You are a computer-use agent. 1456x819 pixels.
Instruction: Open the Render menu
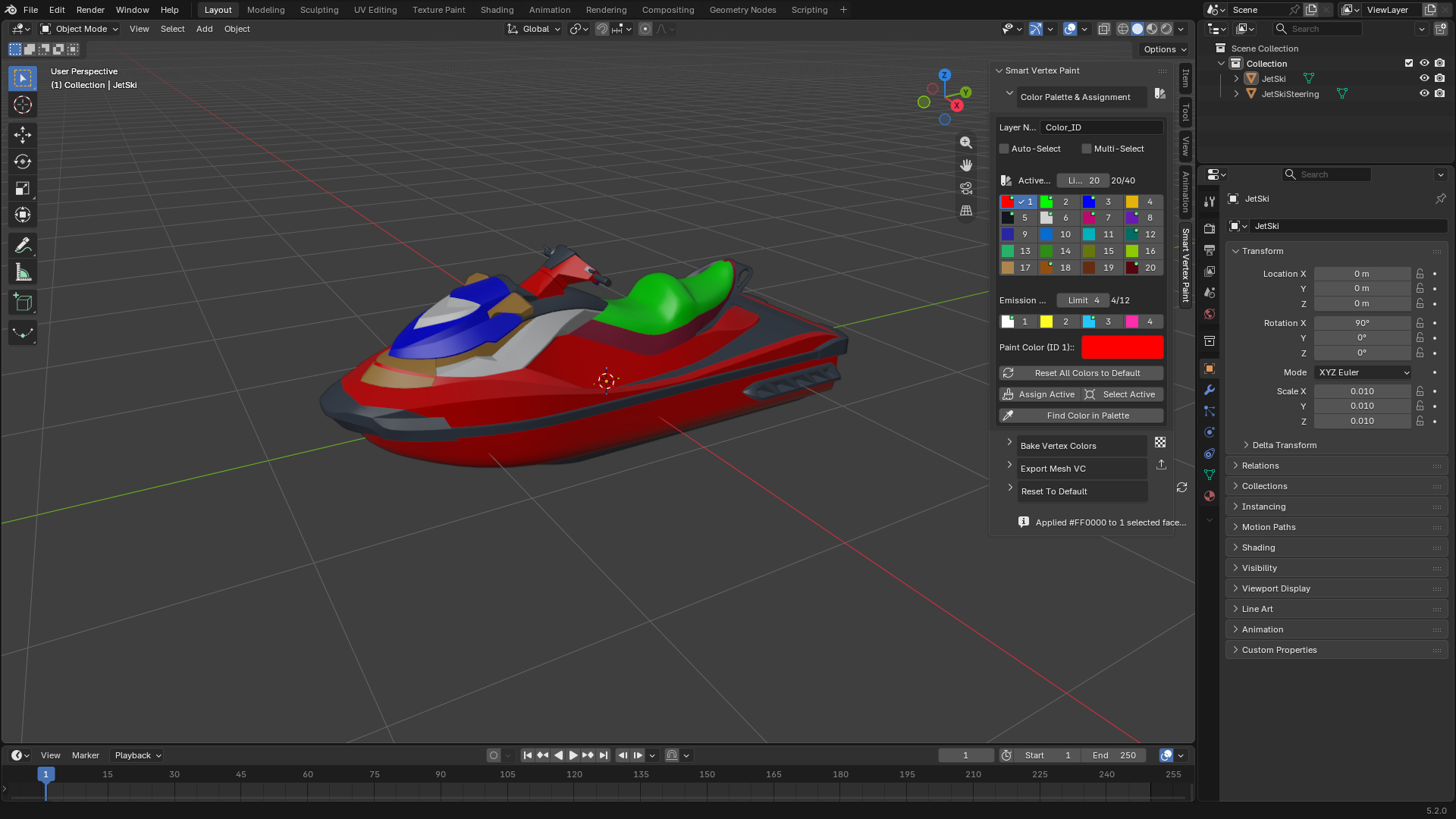90,10
